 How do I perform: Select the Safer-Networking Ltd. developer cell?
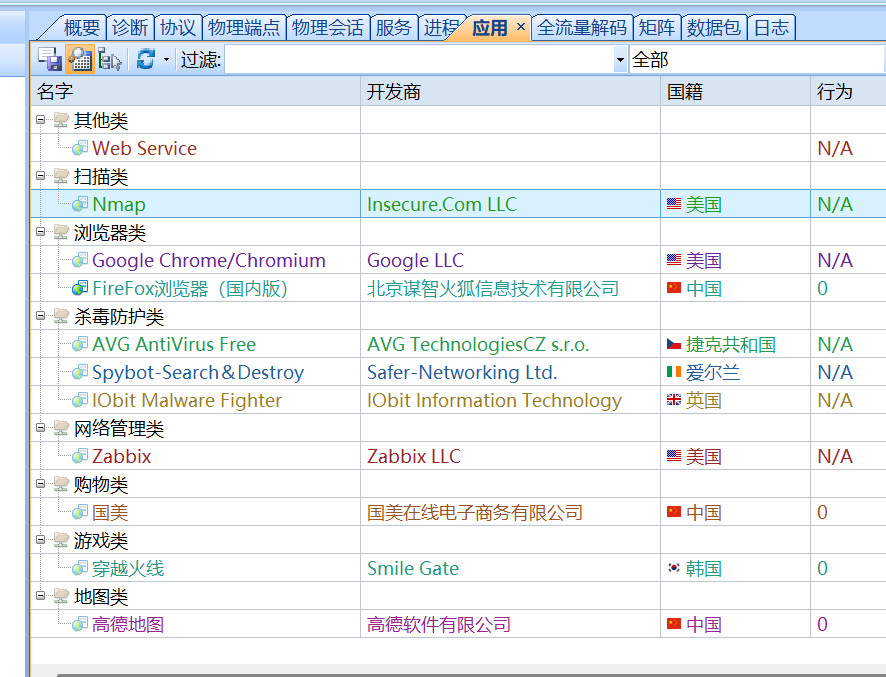point(510,372)
